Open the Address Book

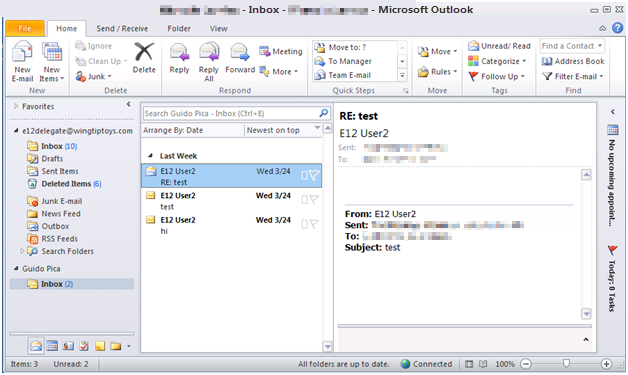tap(573, 61)
